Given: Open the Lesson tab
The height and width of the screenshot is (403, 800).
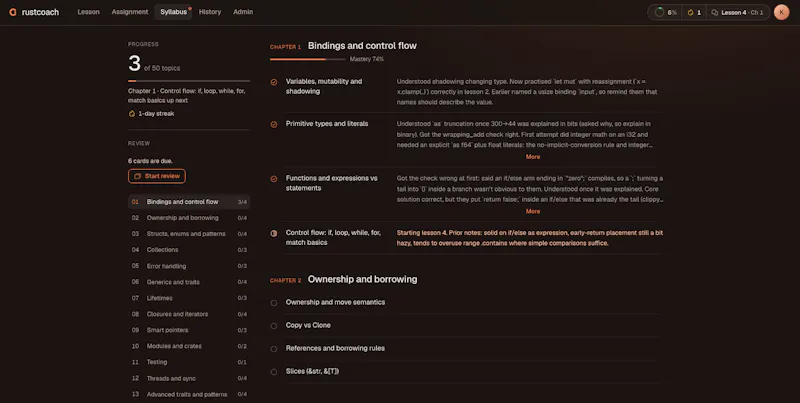Looking at the screenshot, I should (88, 12).
